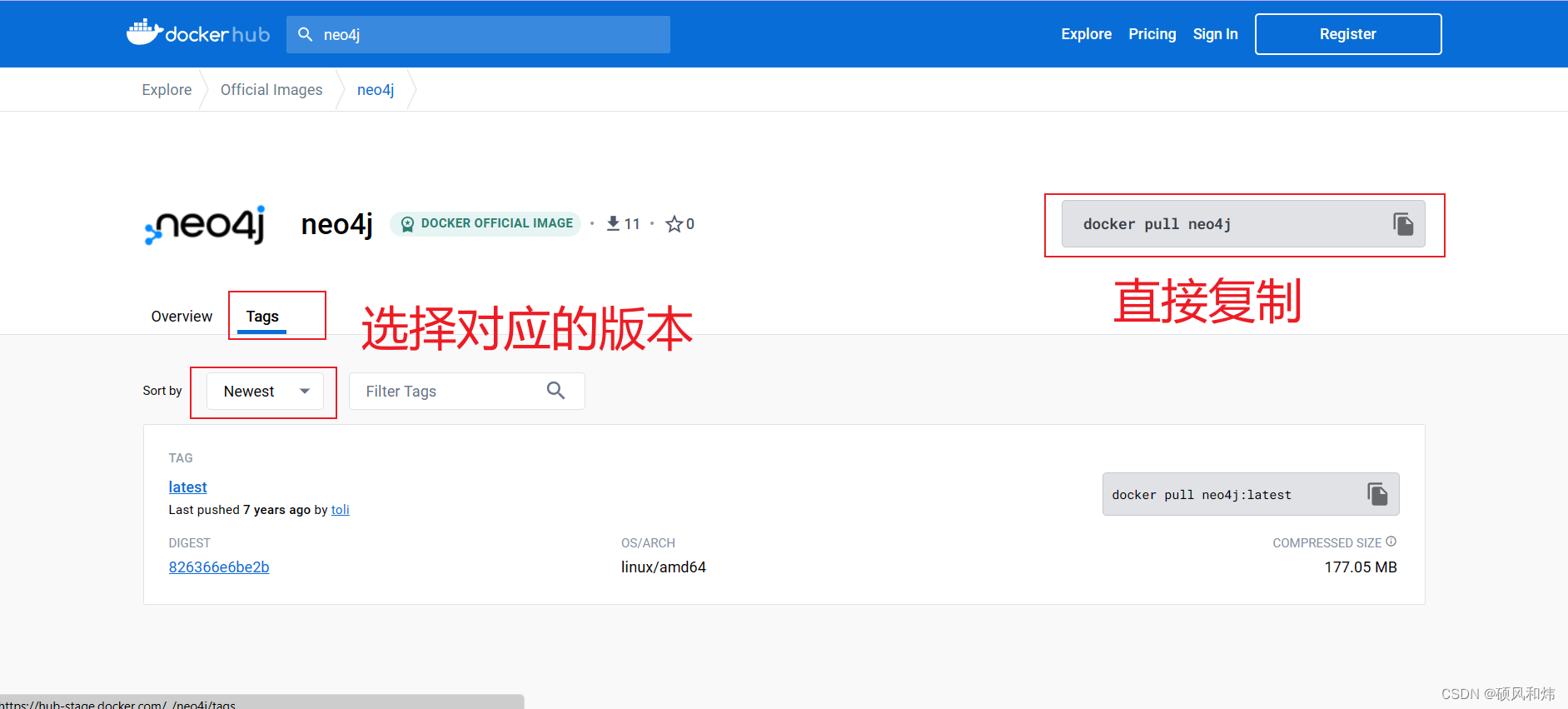Click the 177.05 MB size value

(x=1361, y=567)
